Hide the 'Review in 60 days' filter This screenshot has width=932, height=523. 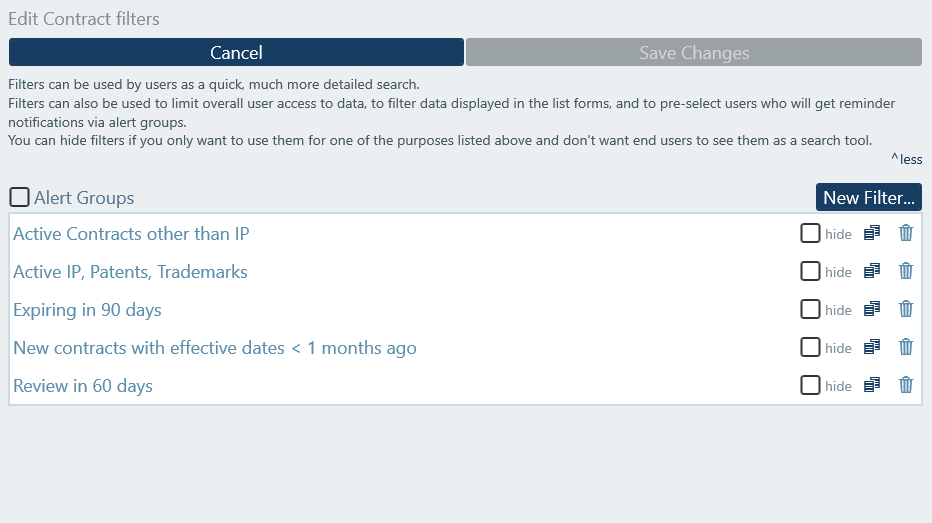coord(810,385)
